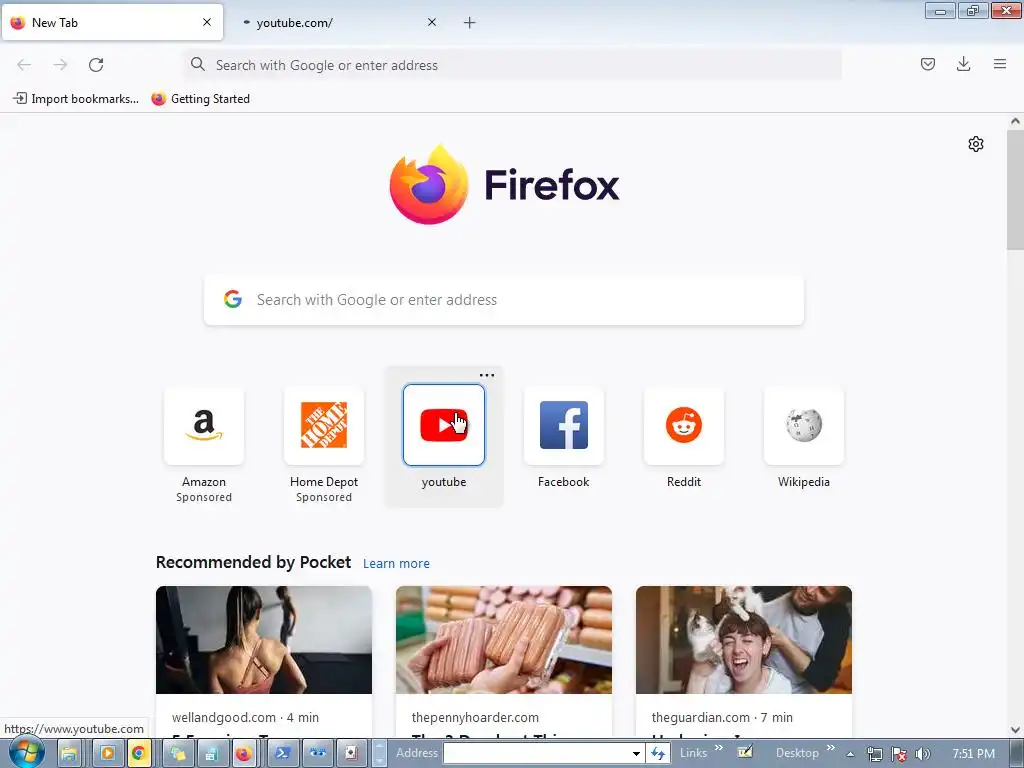Expand the Links toolbar chevron
Viewport: 1024px width, 768px height.
click(719, 748)
